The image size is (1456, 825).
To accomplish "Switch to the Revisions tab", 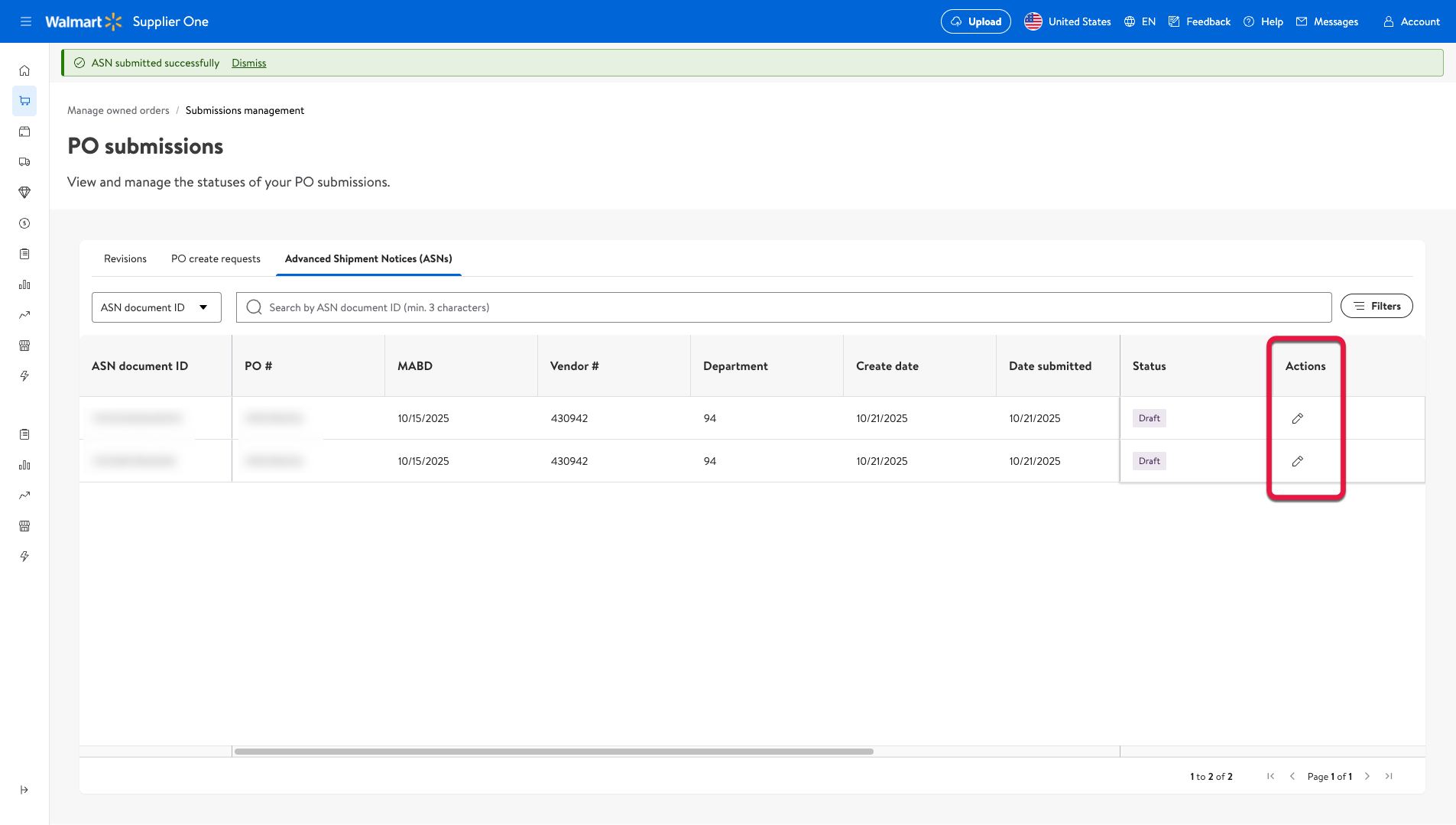I will (125, 258).
